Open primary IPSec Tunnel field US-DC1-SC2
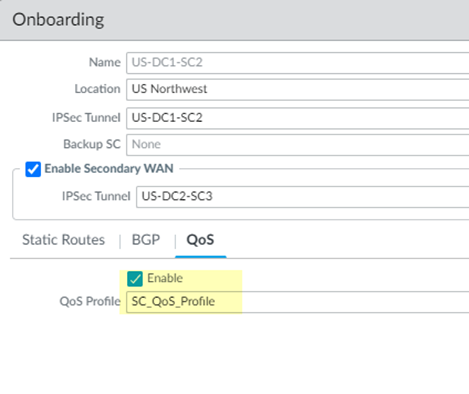The width and height of the screenshot is (469, 394). [298, 118]
